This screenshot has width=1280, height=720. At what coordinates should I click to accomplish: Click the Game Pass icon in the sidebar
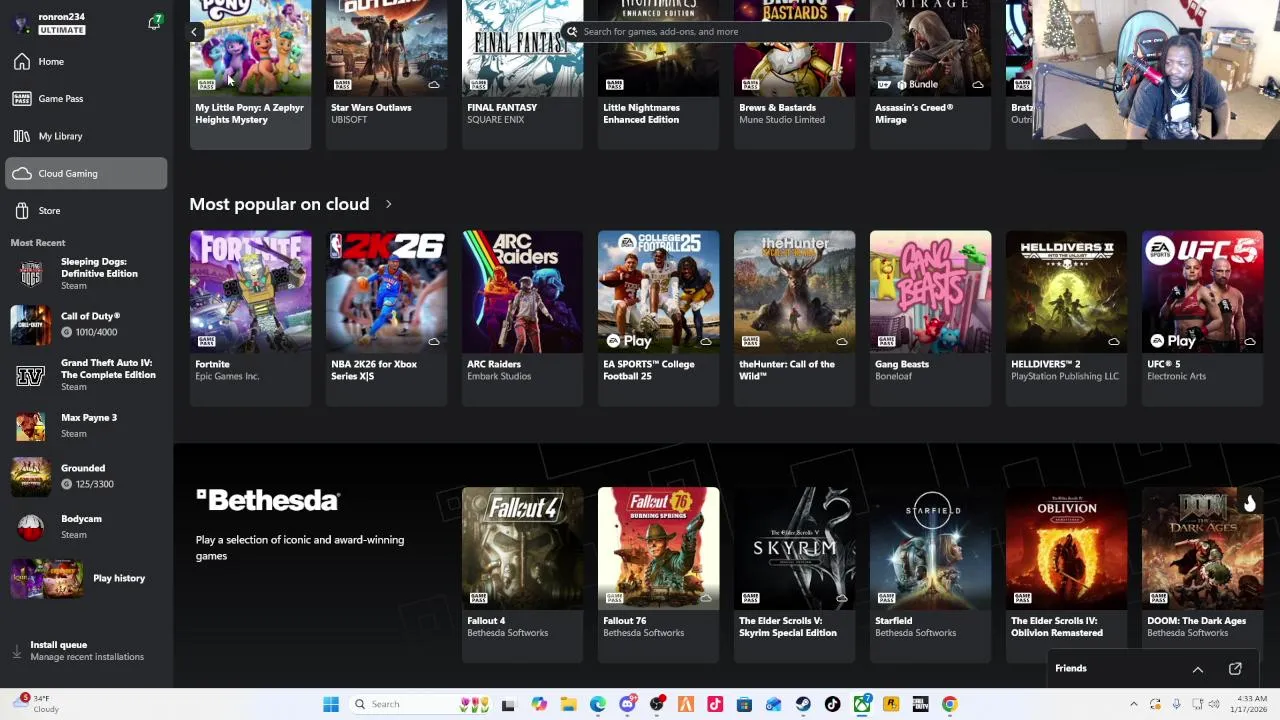tap(22, 99)
